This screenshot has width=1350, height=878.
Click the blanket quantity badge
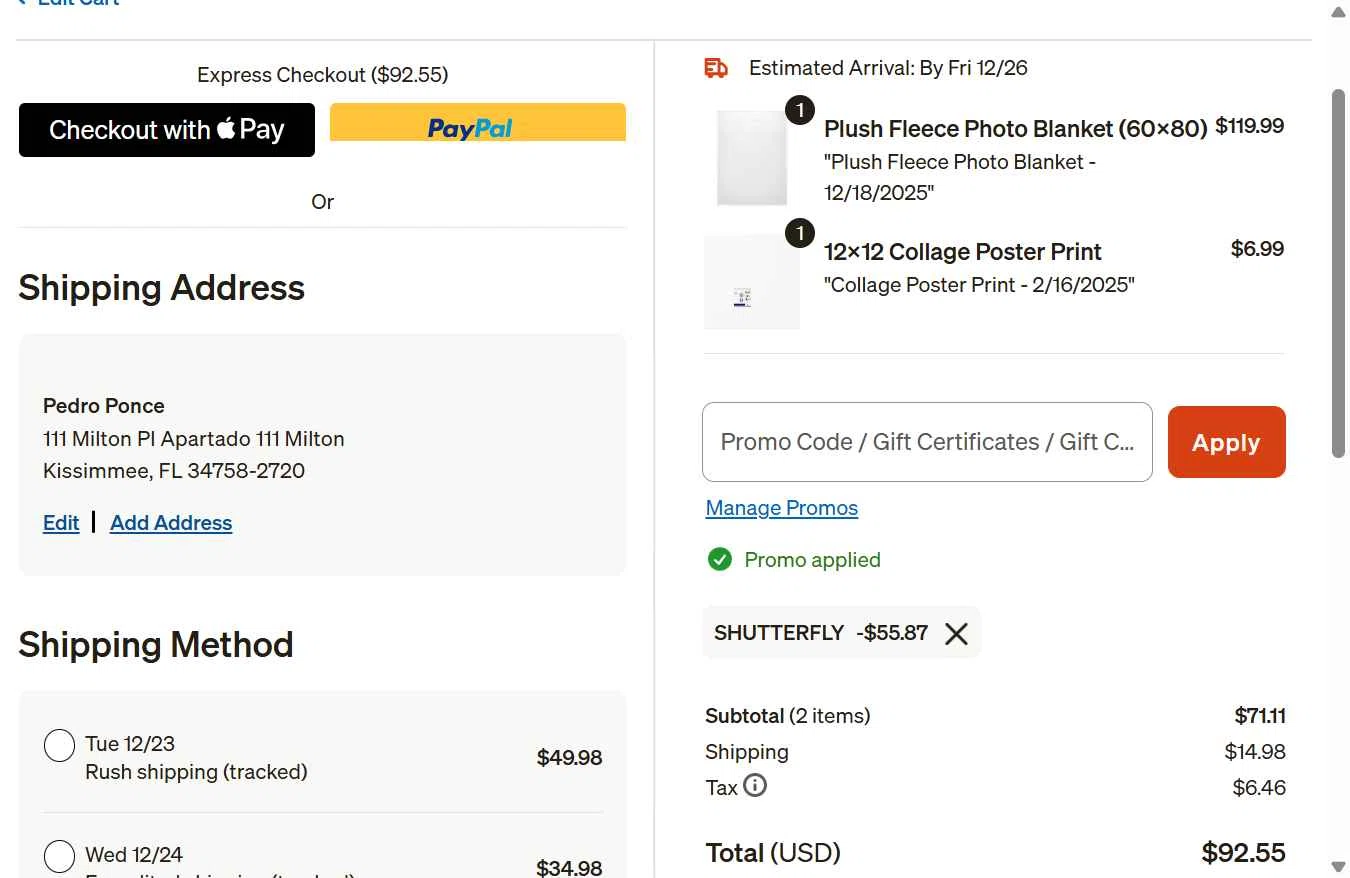[800, 110]
